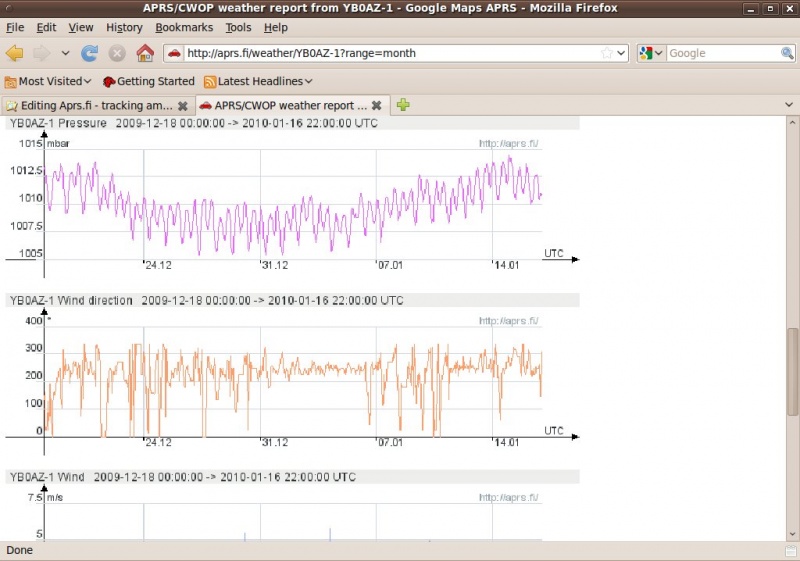Open recent pages history dropdown arrow
The height and width of the screenshot is (561, 800).
tap(66, 53)
